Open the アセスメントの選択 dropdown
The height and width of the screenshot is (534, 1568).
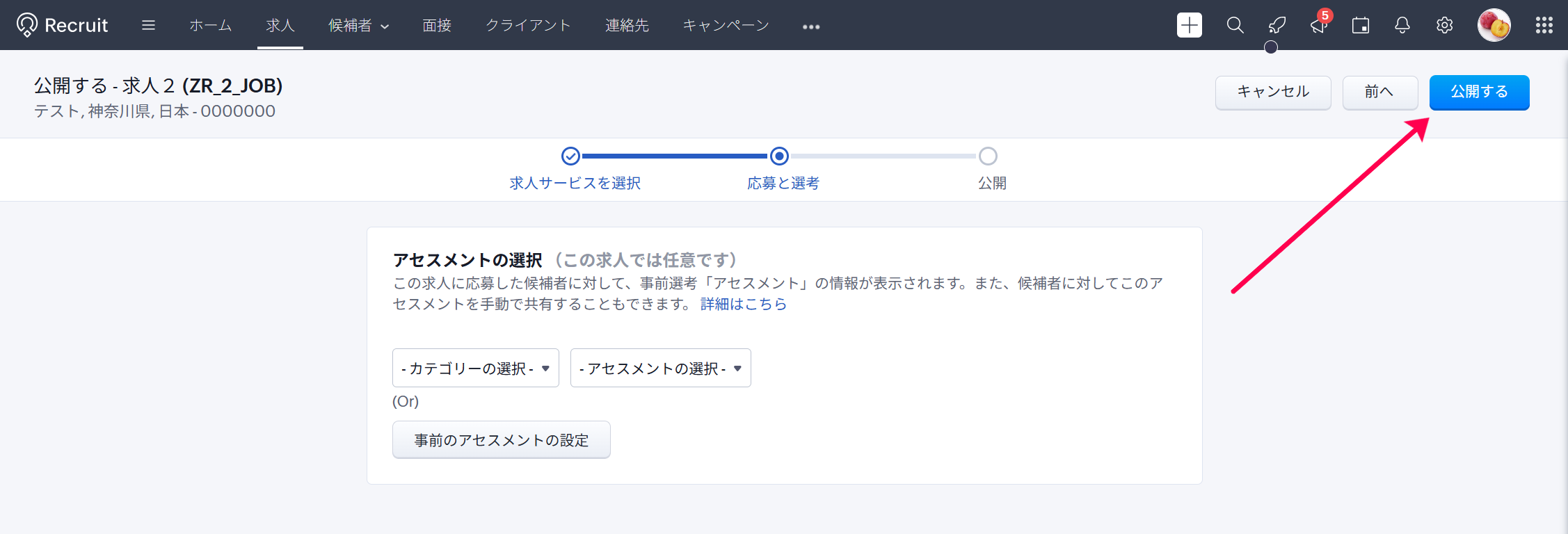point(660,368)
